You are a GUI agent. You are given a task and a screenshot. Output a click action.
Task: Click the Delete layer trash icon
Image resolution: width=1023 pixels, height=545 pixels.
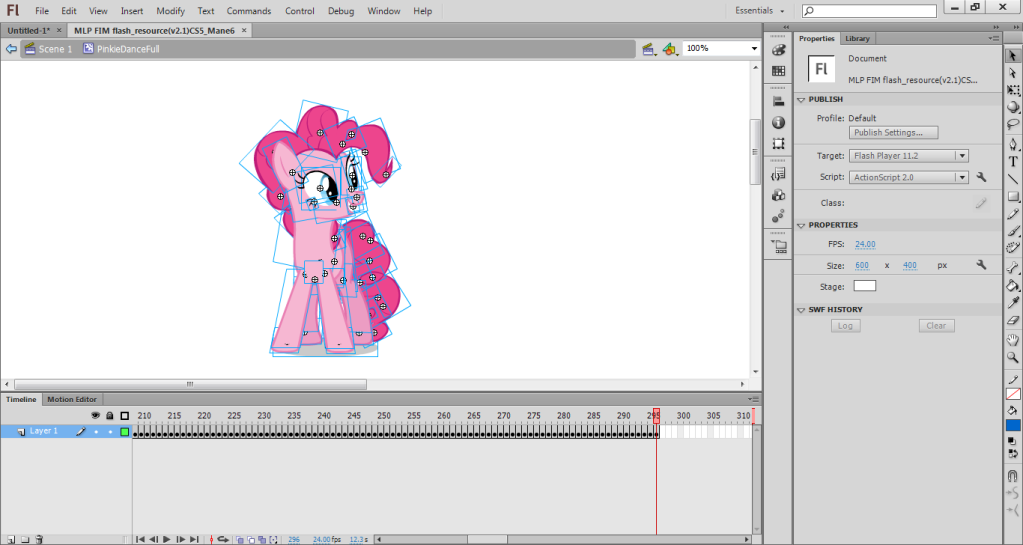tap(39, 539)
